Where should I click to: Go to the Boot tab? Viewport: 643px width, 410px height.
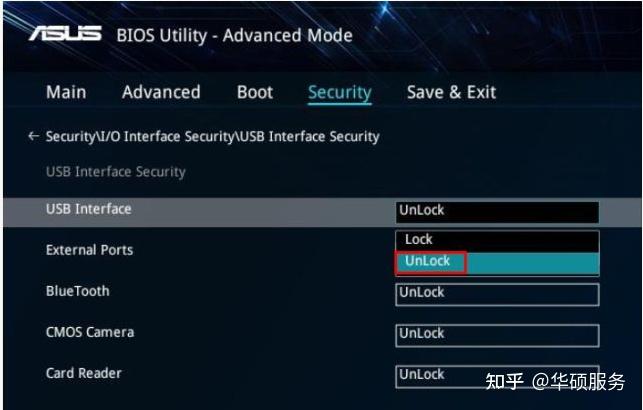point(254,92)
